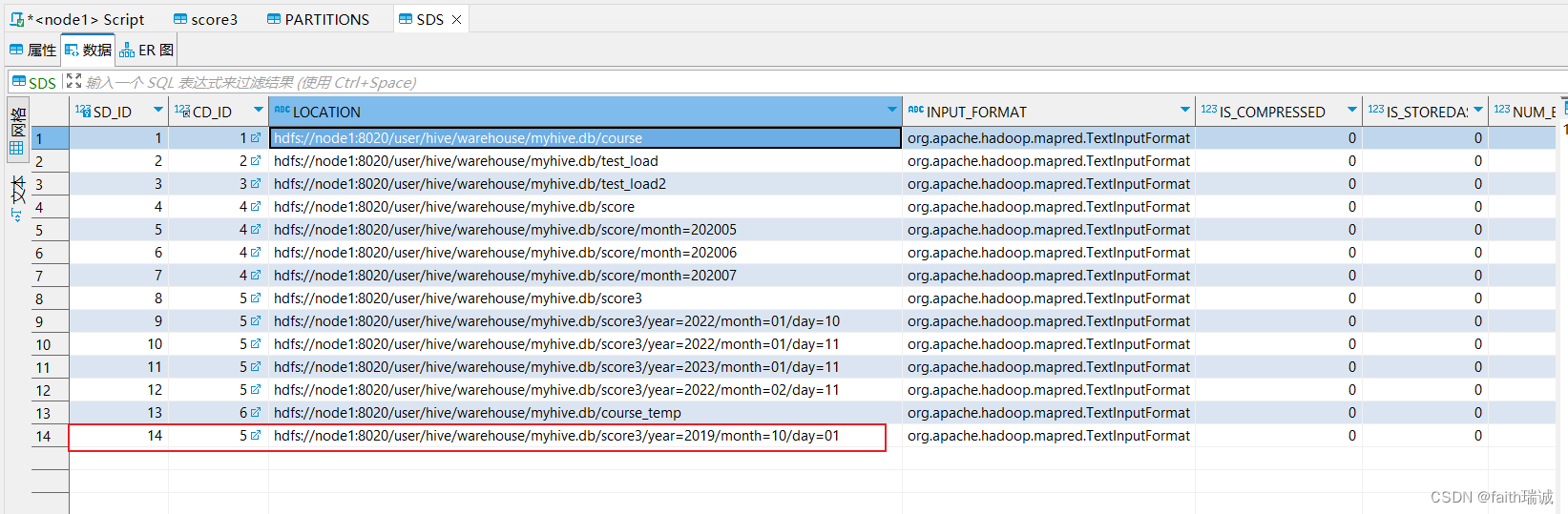Click the SDS table label in filter bar
Viewport: 1568px width, 514px height.
[34, 83]
